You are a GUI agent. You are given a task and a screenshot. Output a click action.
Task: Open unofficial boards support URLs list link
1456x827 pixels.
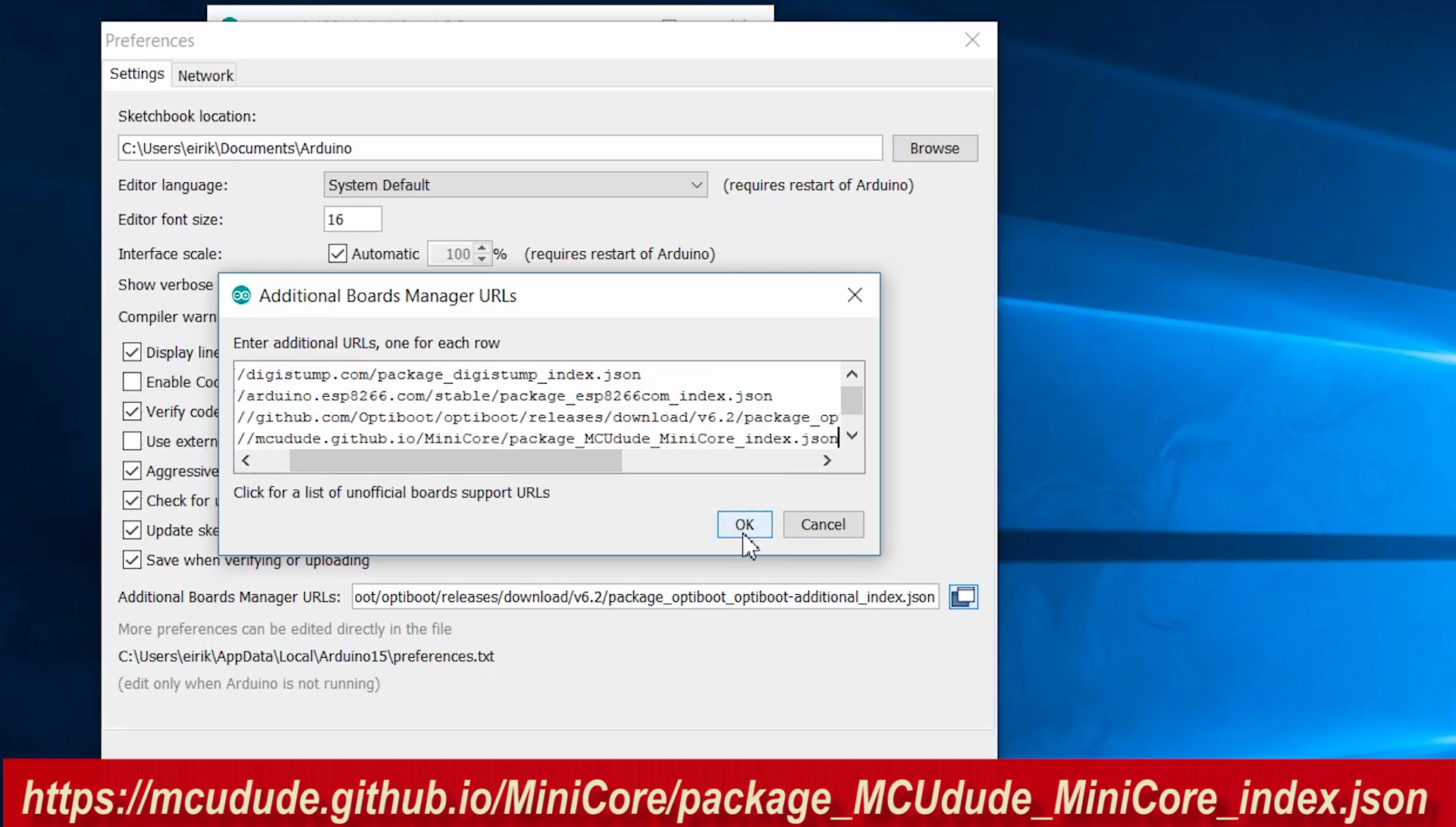coord(391,492)
